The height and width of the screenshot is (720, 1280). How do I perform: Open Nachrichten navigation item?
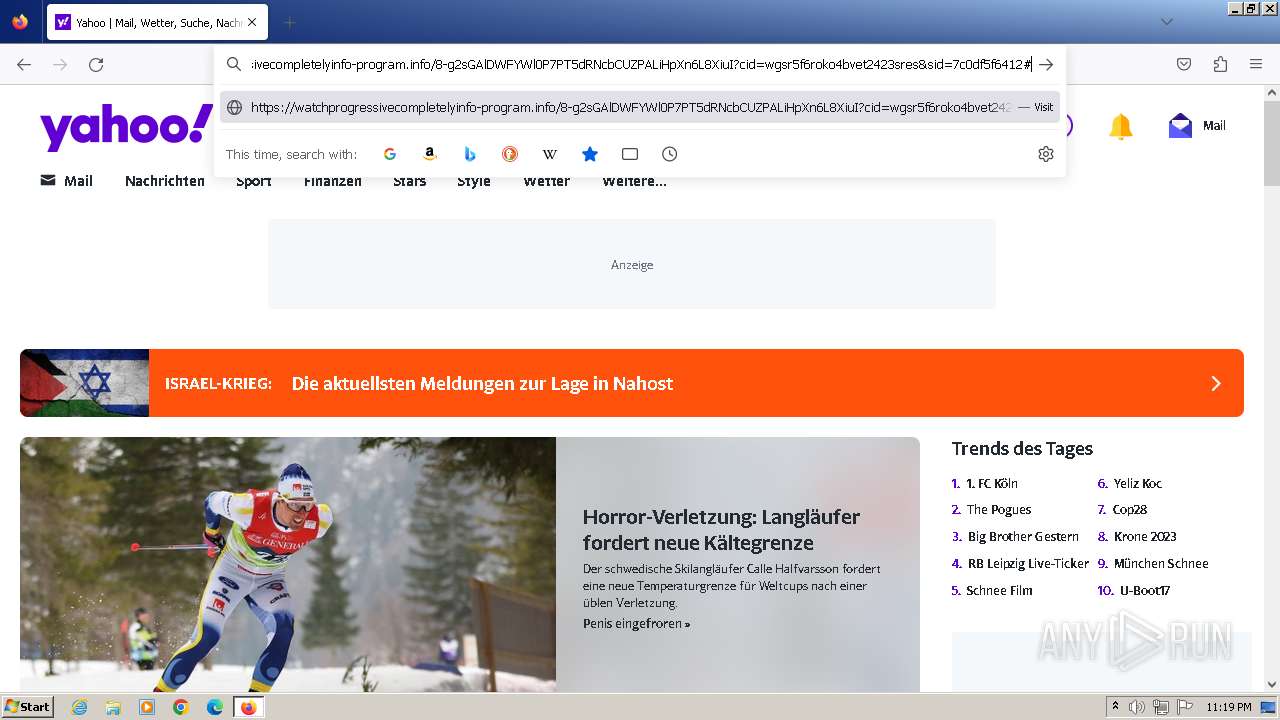click(x=165, y=181)
